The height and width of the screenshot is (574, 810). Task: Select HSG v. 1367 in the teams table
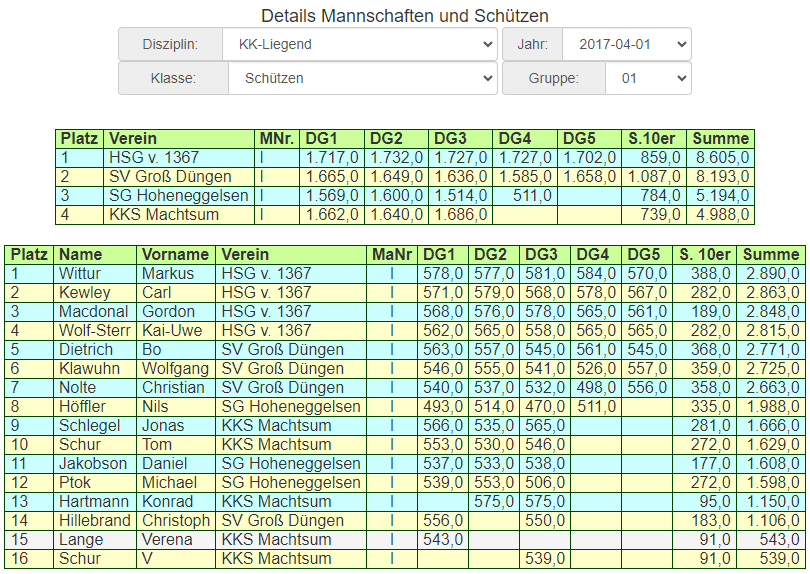tap(154, 158)
